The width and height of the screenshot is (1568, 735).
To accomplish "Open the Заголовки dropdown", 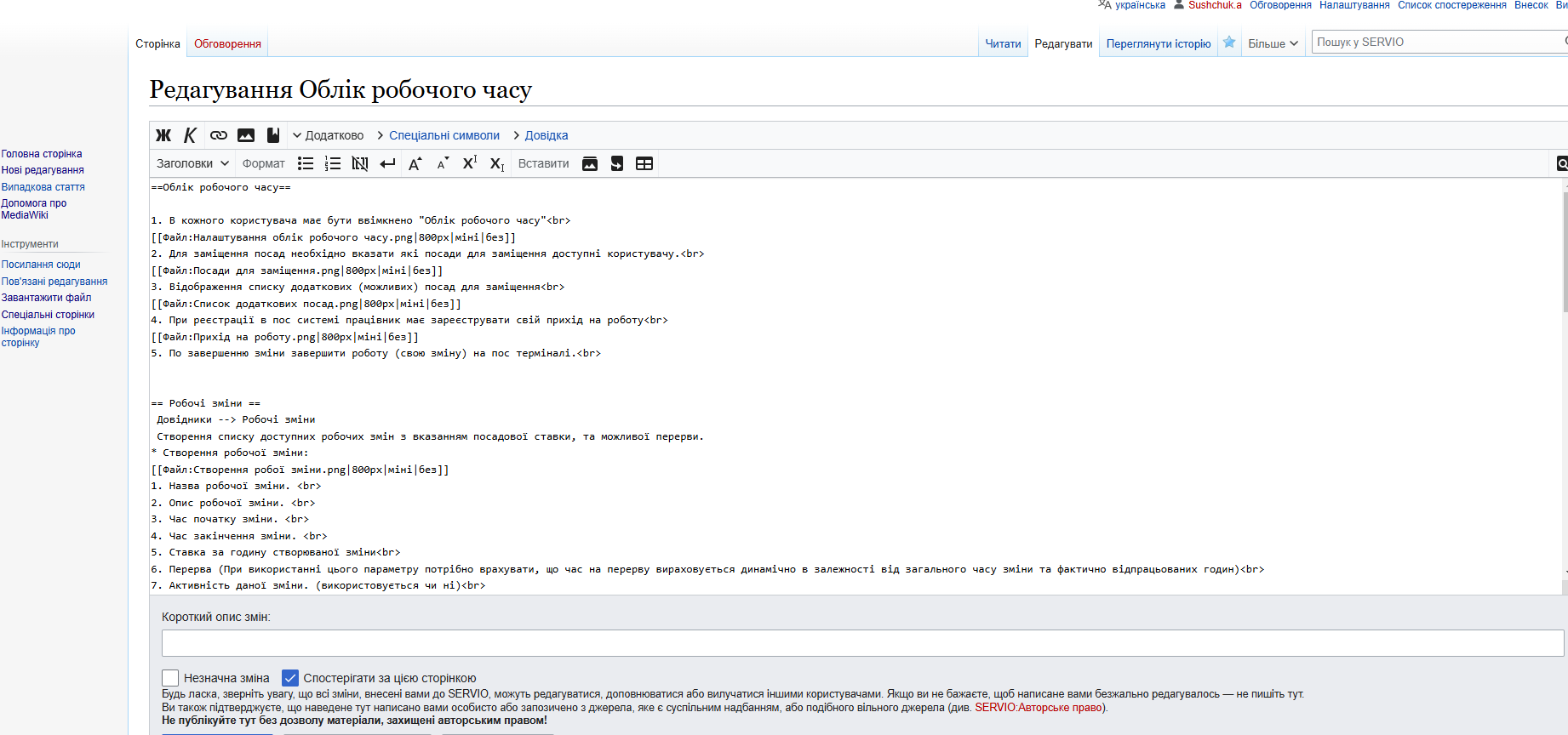I will pos(192,163).
